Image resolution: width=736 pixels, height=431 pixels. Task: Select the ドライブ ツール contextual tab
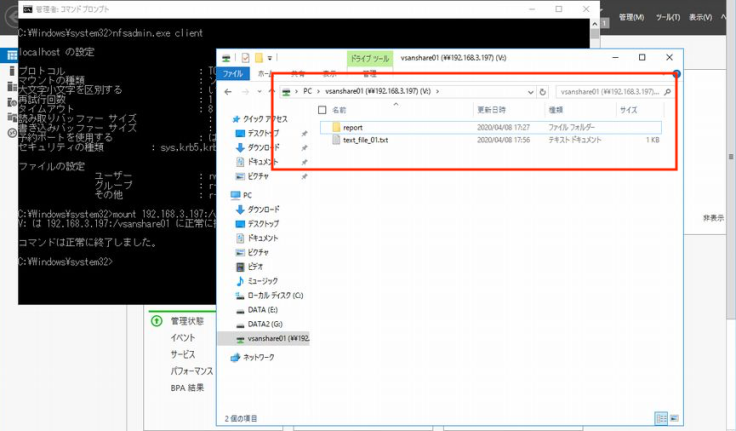click(370, 59)
